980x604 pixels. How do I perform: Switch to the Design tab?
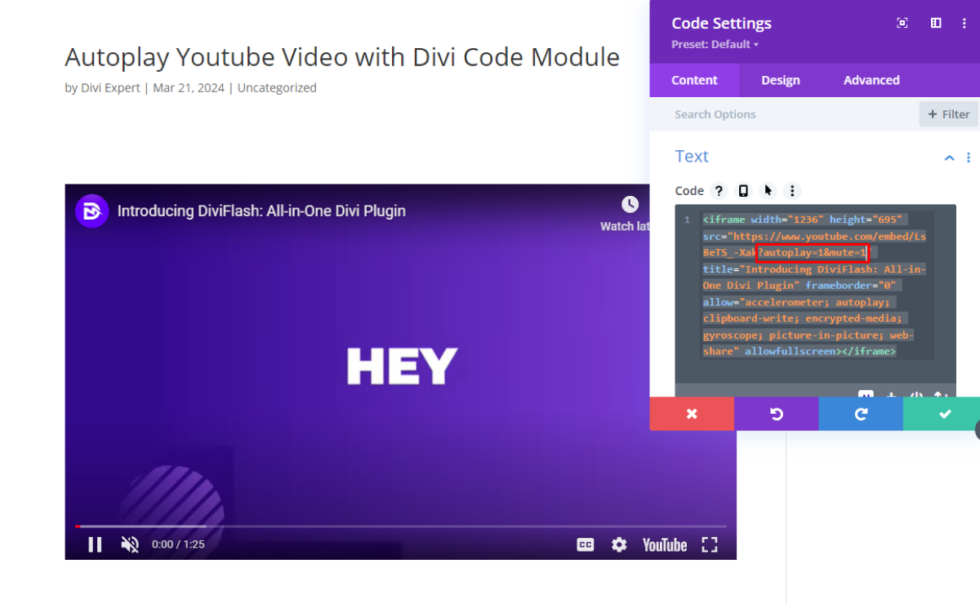coord(780,79)
